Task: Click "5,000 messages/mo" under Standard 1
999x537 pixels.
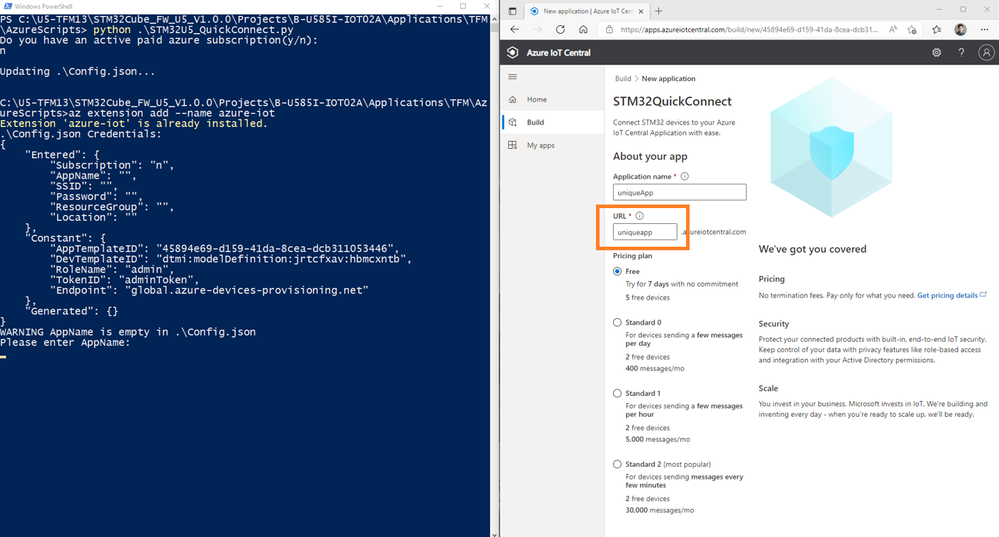Action: pos(658,440)
